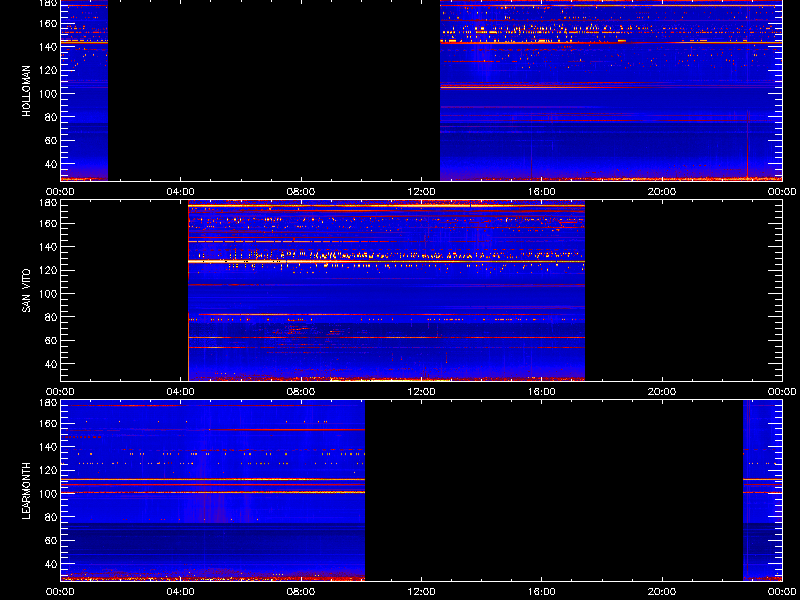
Task: Select the 120 frequency tick on San Vito axis
Action: (x=46, y=270)
